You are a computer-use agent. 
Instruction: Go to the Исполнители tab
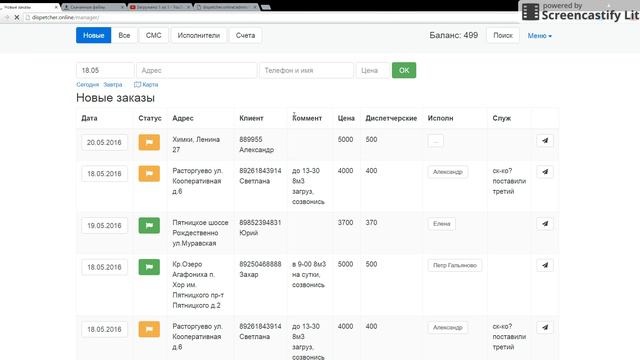coord(199,36)
